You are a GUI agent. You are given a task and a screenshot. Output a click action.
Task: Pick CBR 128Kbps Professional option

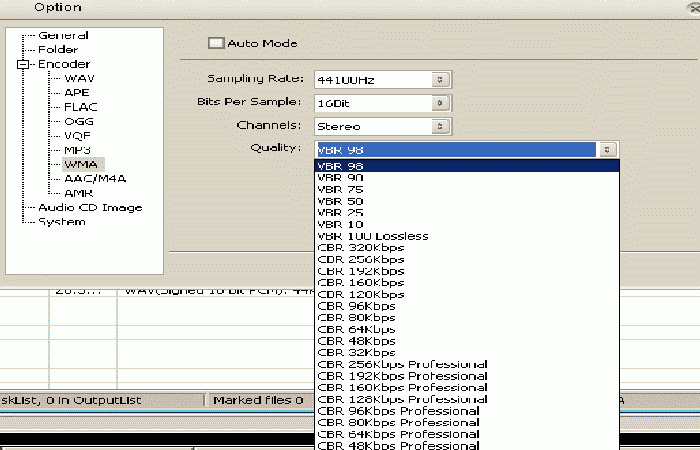[401, 399]
